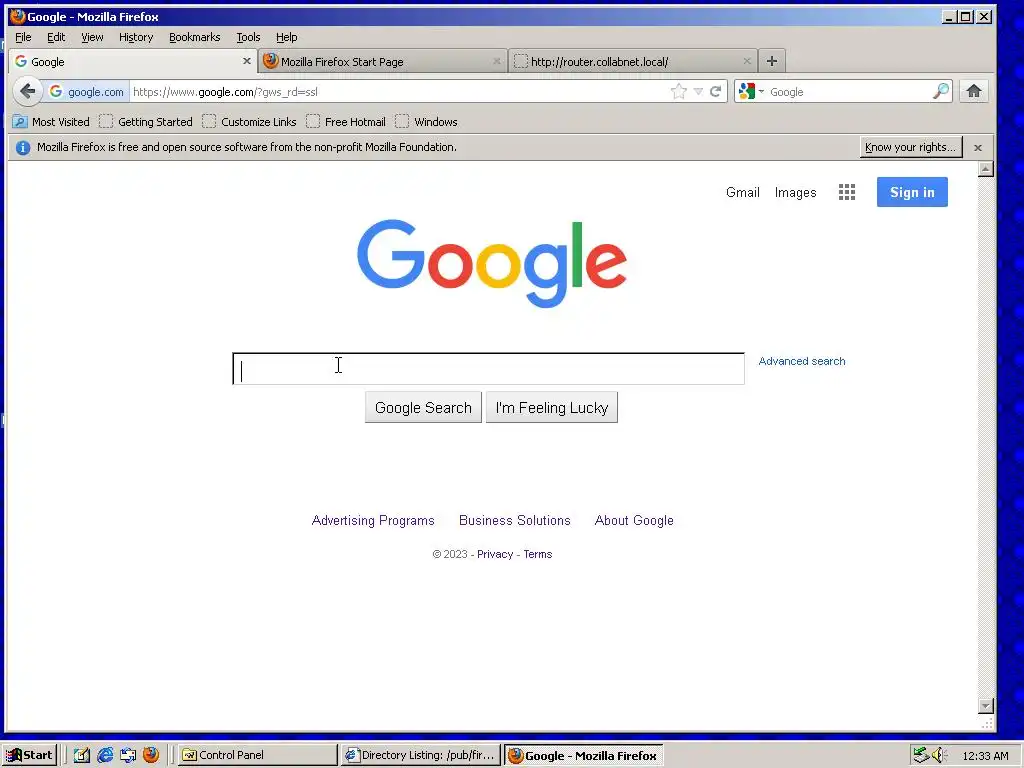Launch Internet Explorer from quick launch
This screenshot has width=1024, height=768.
tap(105, 755)
